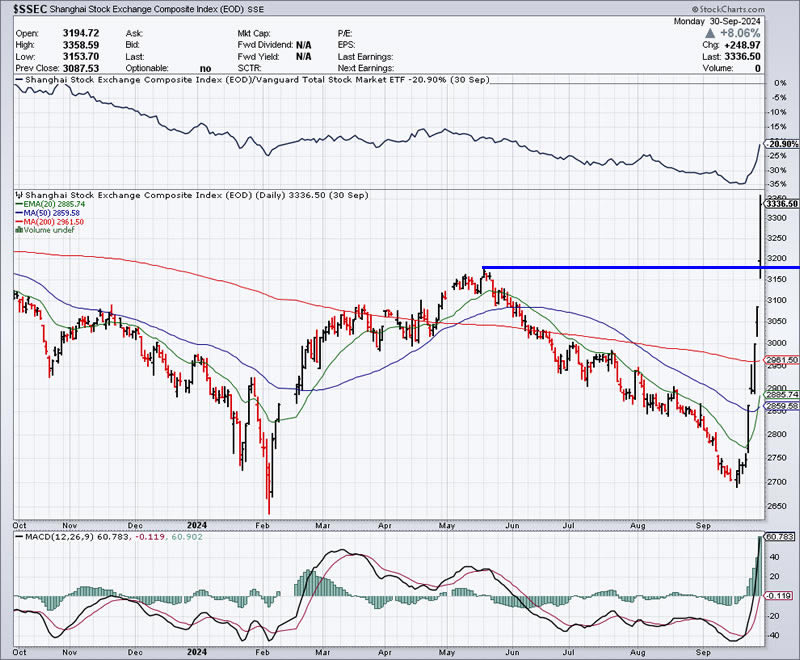Click the MACD(12,26,9) indicator label
This screenshot has height=660, width=800.
coord(52,537)
